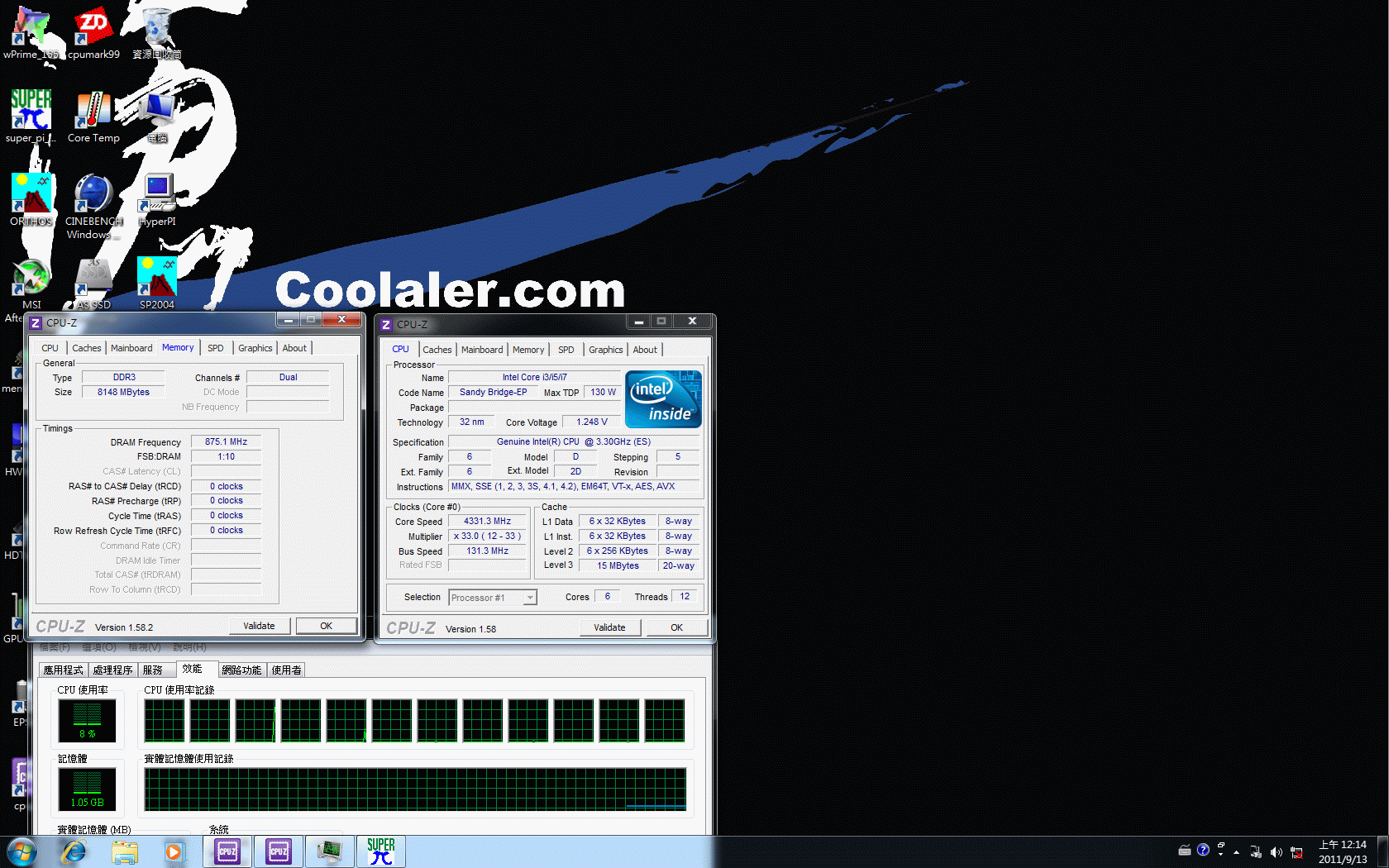Image resolution: width=1389 pixels, height=868 pixels.
Task: Open About tab in left CPU-Z window
Action: point(294,348)
